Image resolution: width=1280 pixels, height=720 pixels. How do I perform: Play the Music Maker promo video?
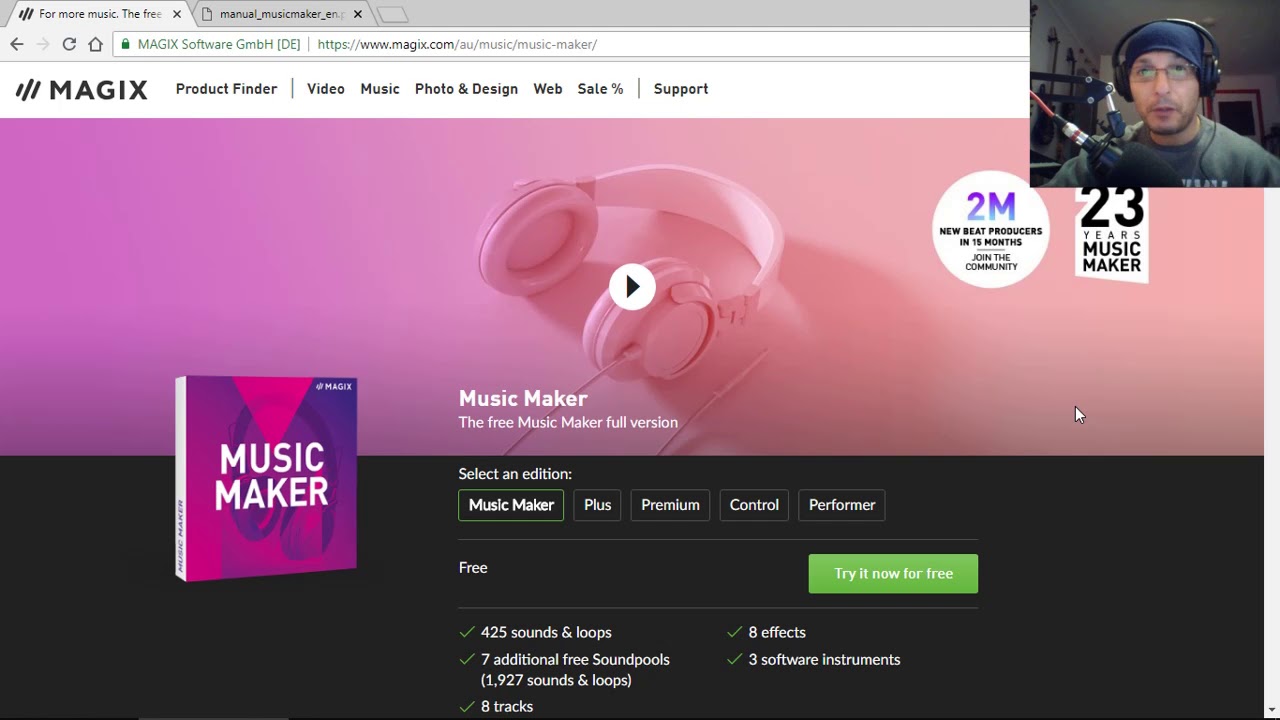[632, 287]
